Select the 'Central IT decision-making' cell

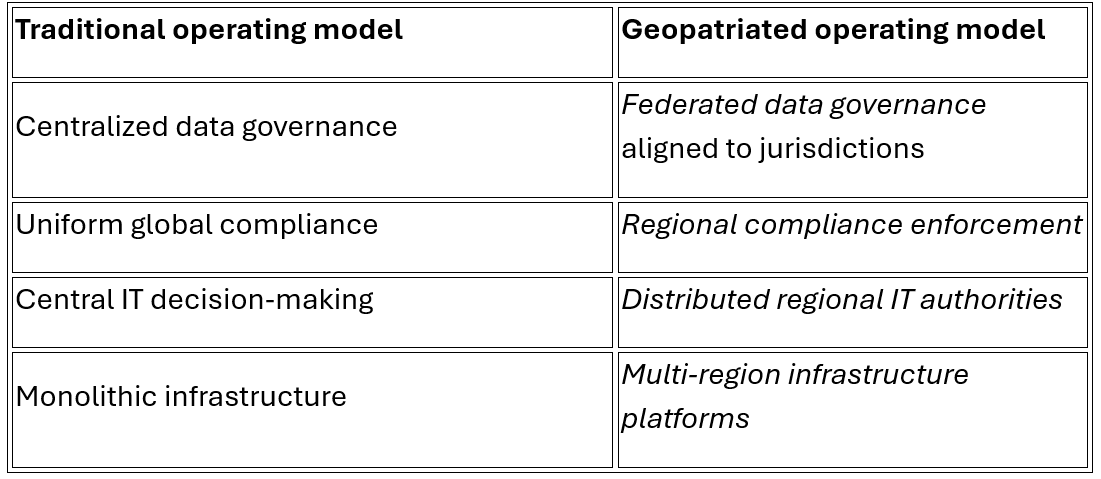[x=311, y=312]
